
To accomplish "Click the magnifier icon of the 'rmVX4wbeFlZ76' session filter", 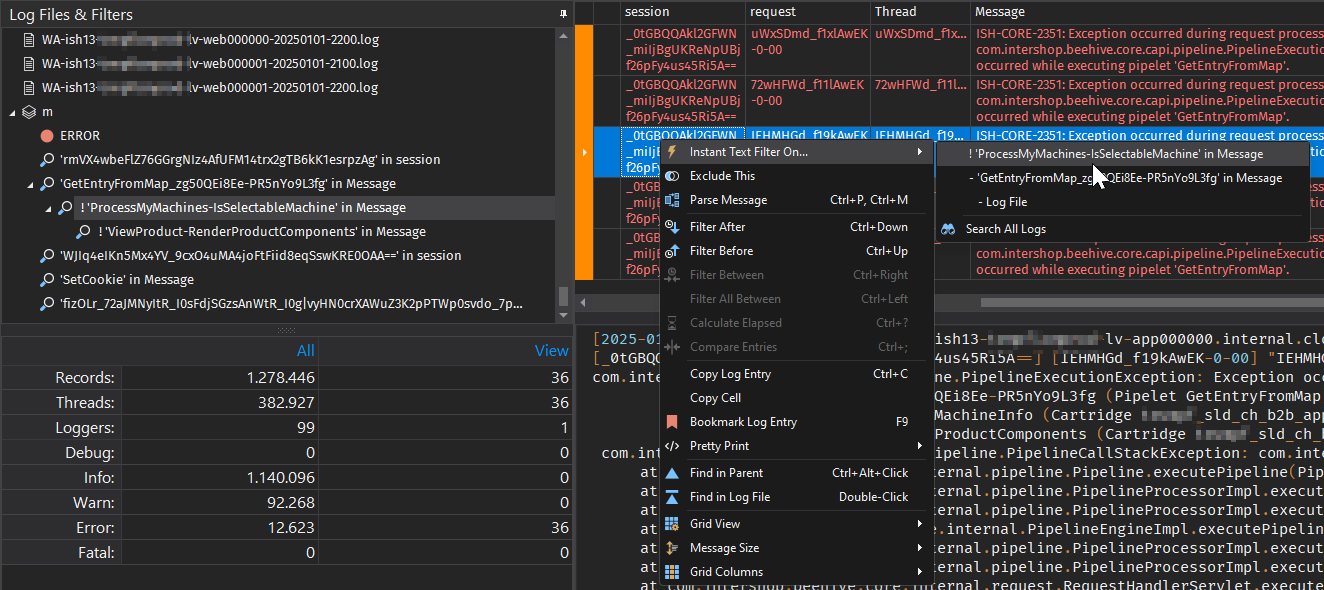I will point(47,160).
